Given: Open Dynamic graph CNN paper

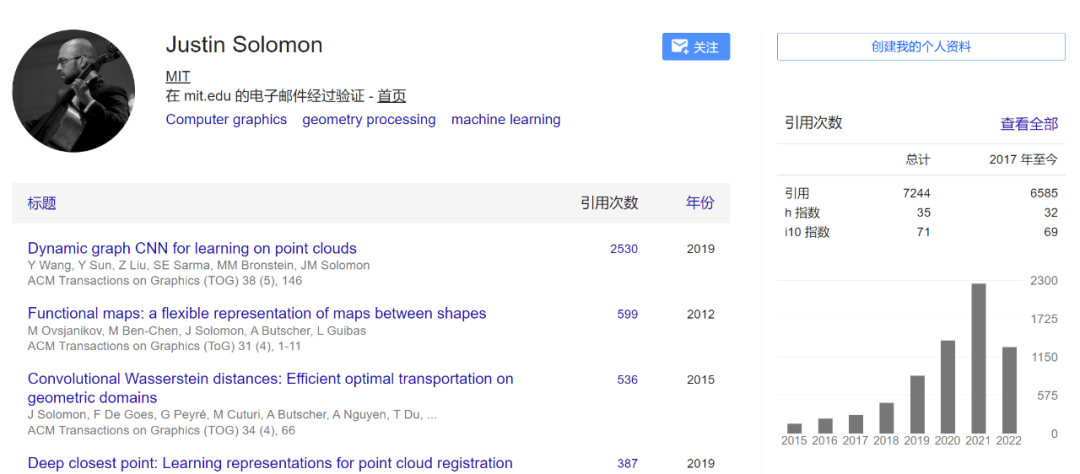Looking at the screenshot, I should point(192,248).
